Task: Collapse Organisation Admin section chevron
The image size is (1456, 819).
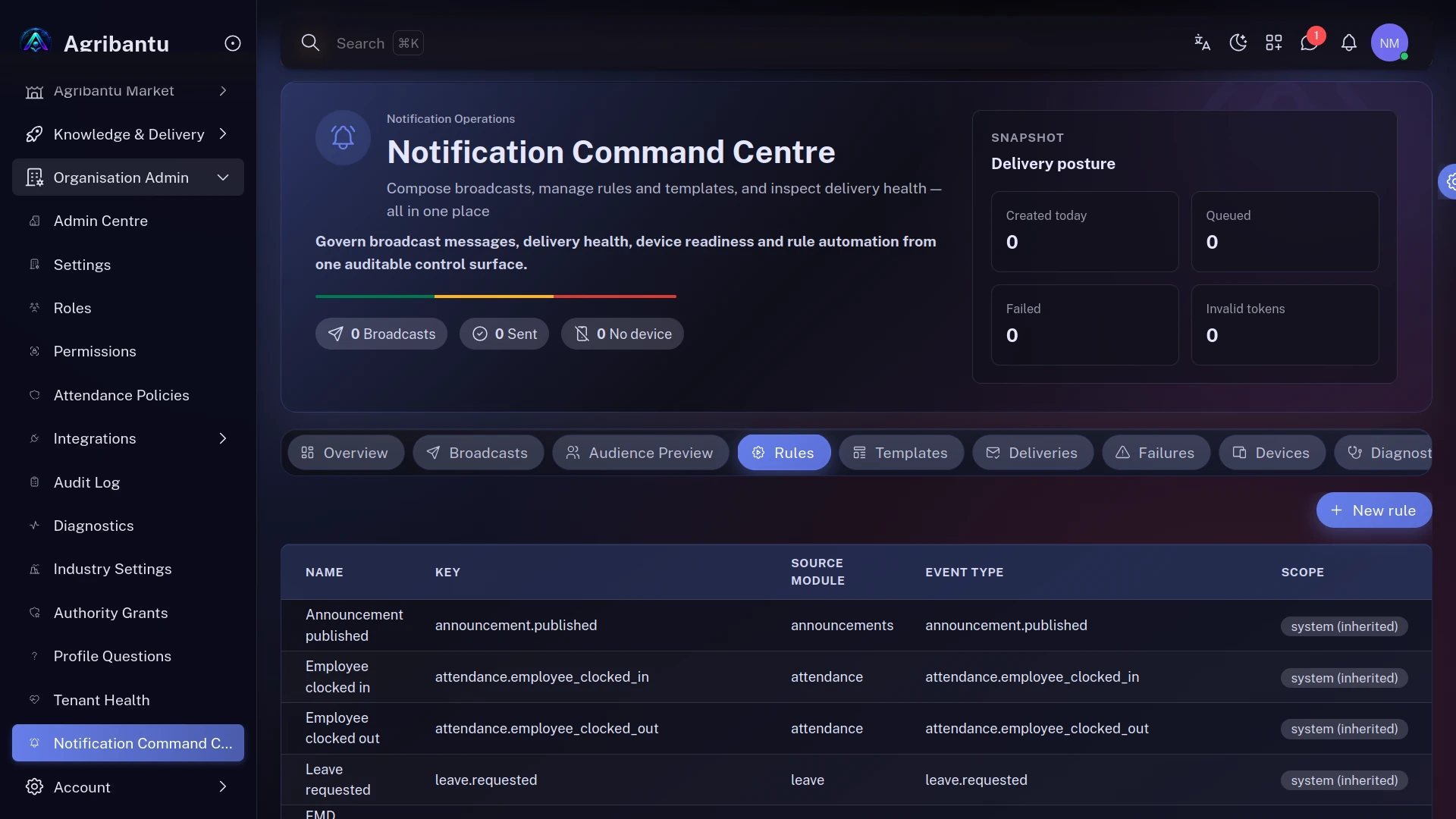Action: pyautogui.click(x=223, y=177)
